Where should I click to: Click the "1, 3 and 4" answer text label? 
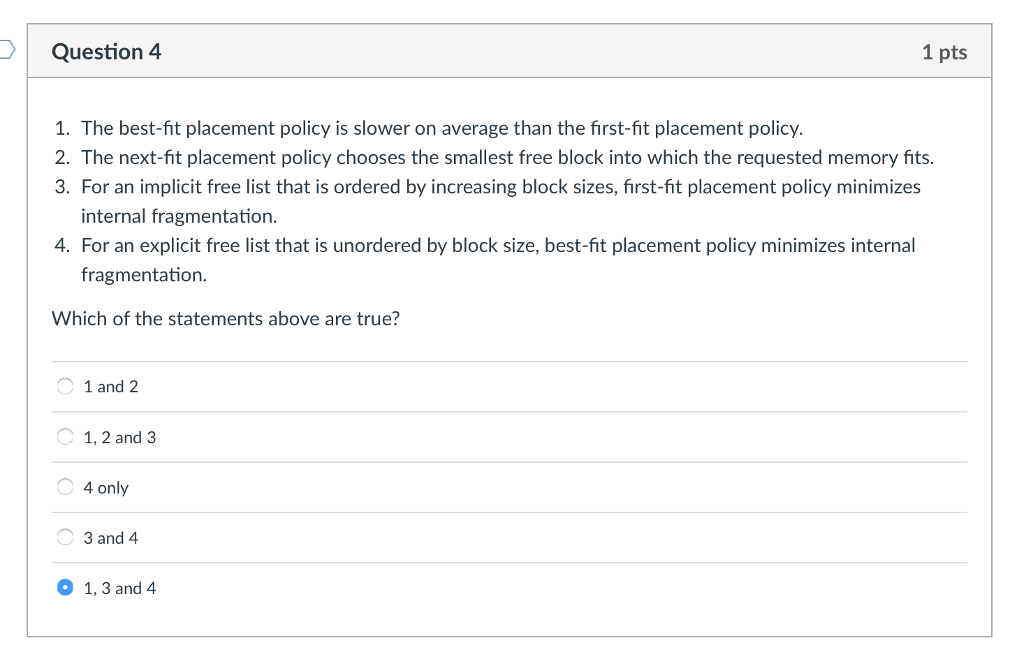(120, 588)
